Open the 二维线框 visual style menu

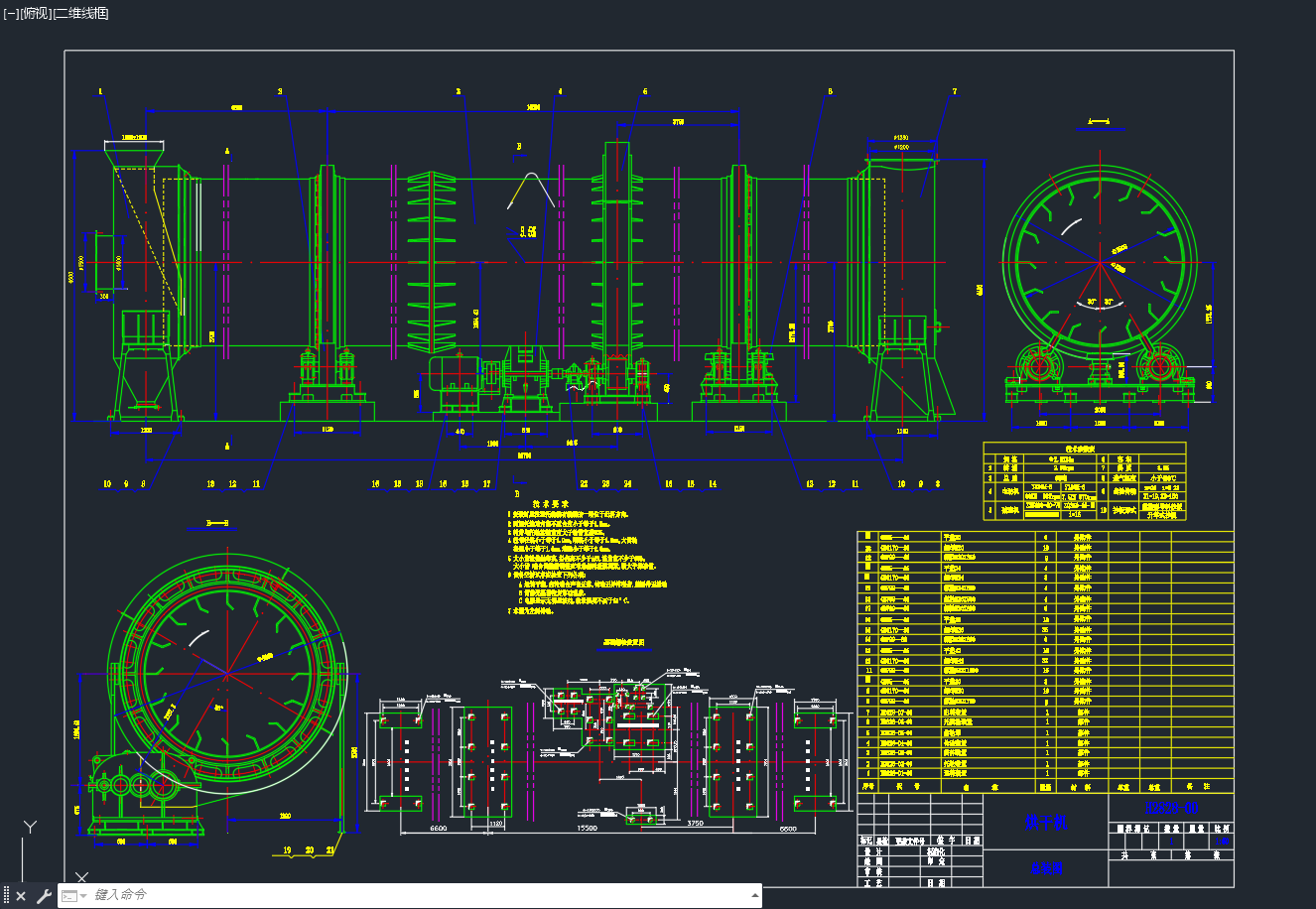80,14
